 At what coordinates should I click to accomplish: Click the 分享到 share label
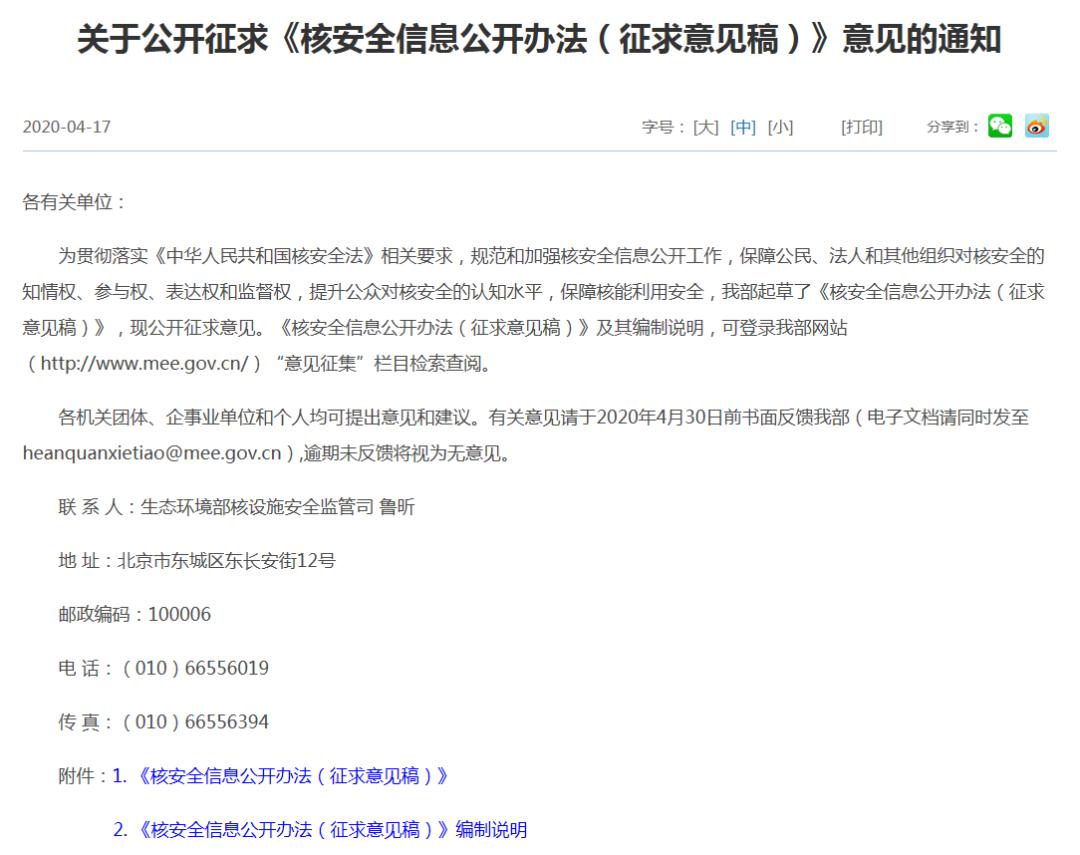click(x=949, y=128)
